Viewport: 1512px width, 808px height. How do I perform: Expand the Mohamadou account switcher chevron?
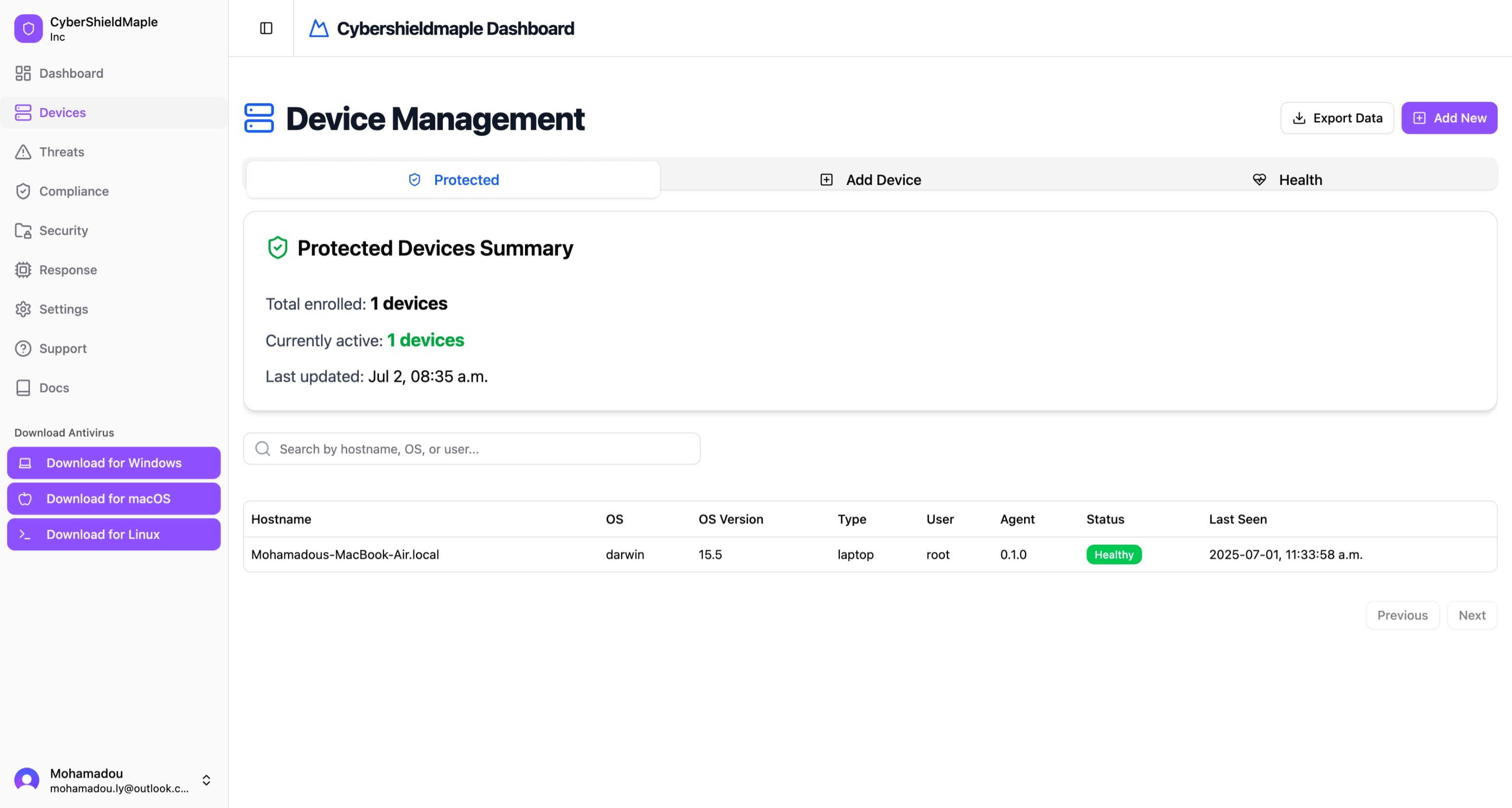(x=206, y=780)
